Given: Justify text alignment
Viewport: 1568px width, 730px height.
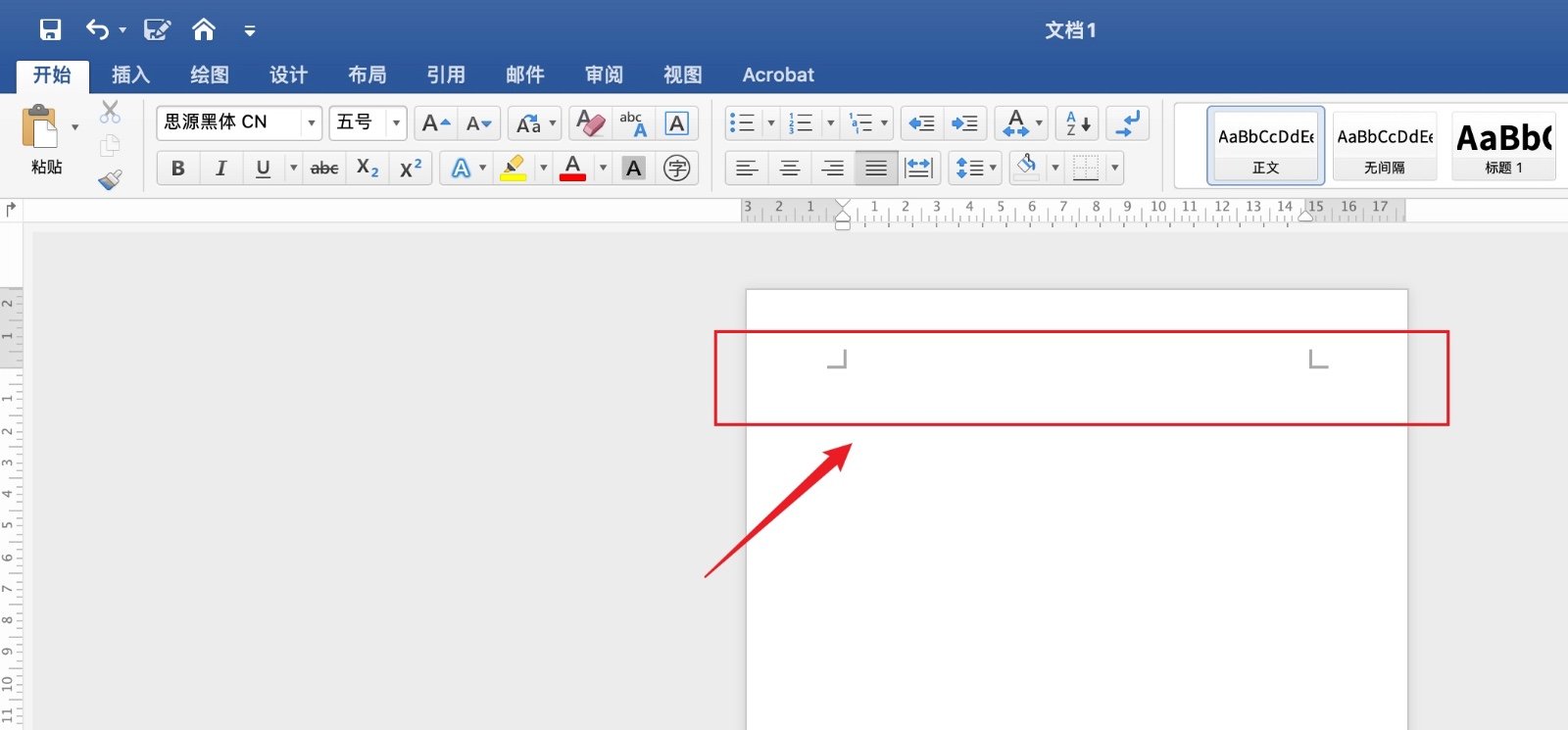Looking at the screenshot, I should tap(876, 169).
